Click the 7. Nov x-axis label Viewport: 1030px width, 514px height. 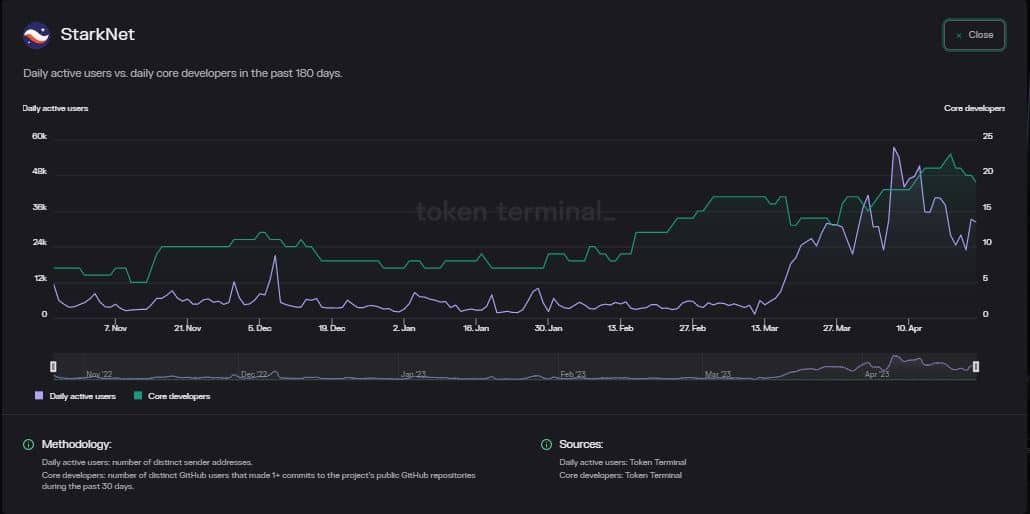click(115, 327)
